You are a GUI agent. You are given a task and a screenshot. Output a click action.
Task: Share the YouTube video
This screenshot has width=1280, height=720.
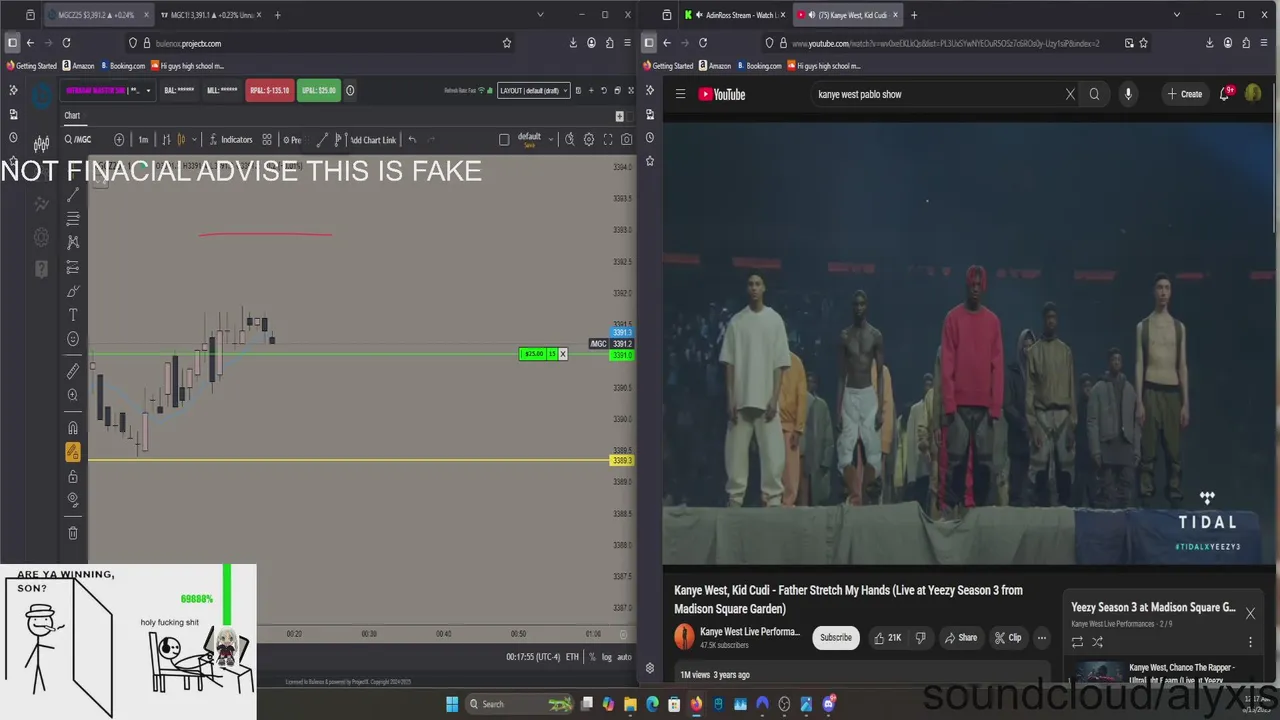tap(959, 638)
